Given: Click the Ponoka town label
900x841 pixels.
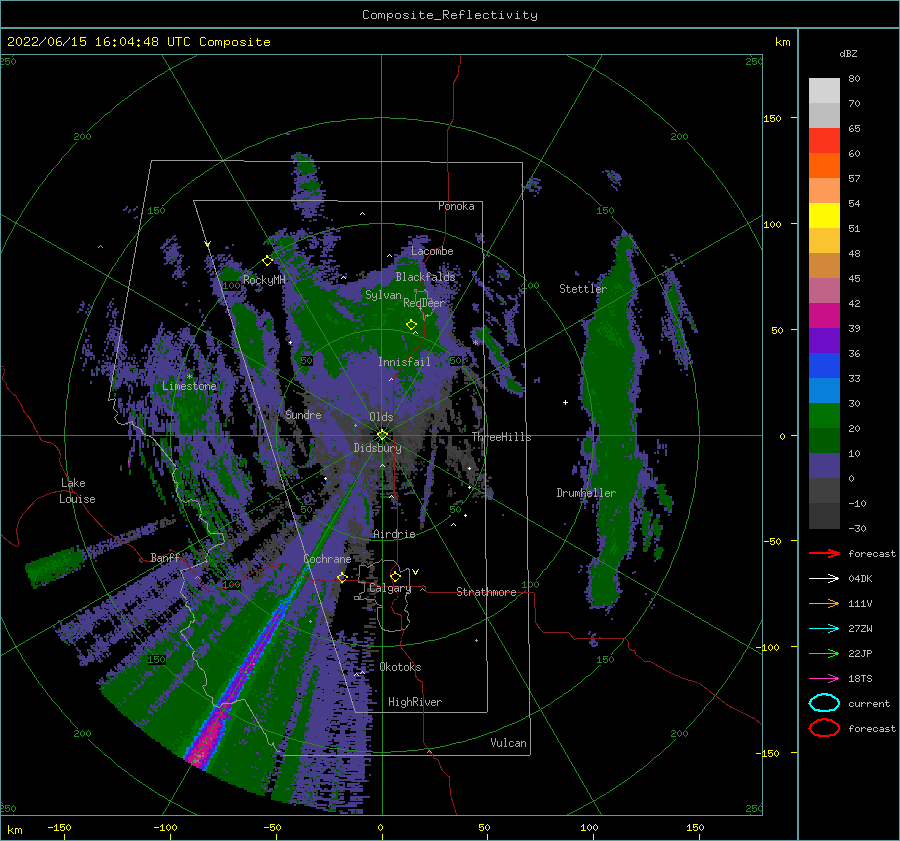Looking at the screenshot, I should pos(456,206).
